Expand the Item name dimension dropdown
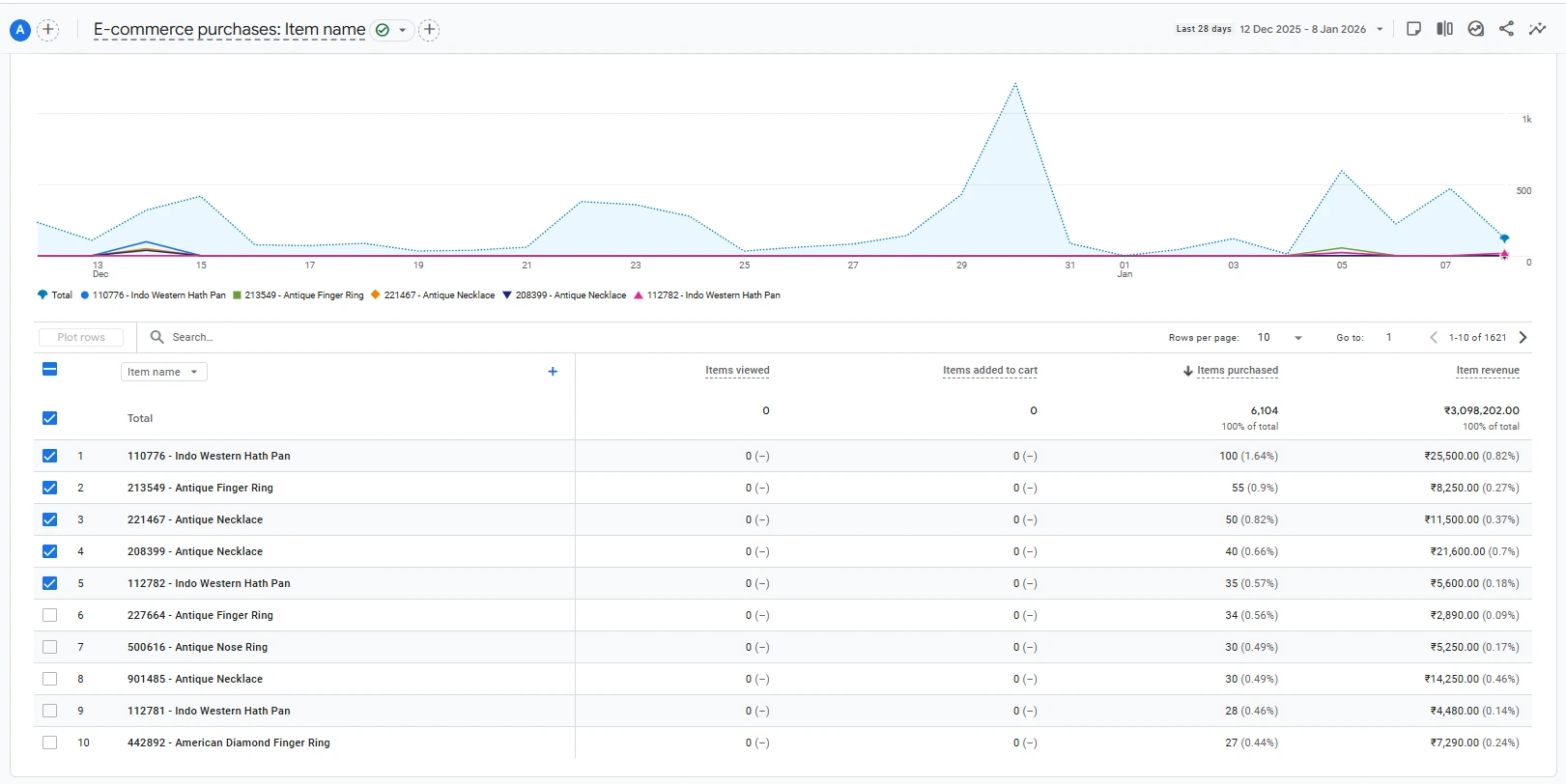This screenshot has height=784, width=1566. click(163, 372)
